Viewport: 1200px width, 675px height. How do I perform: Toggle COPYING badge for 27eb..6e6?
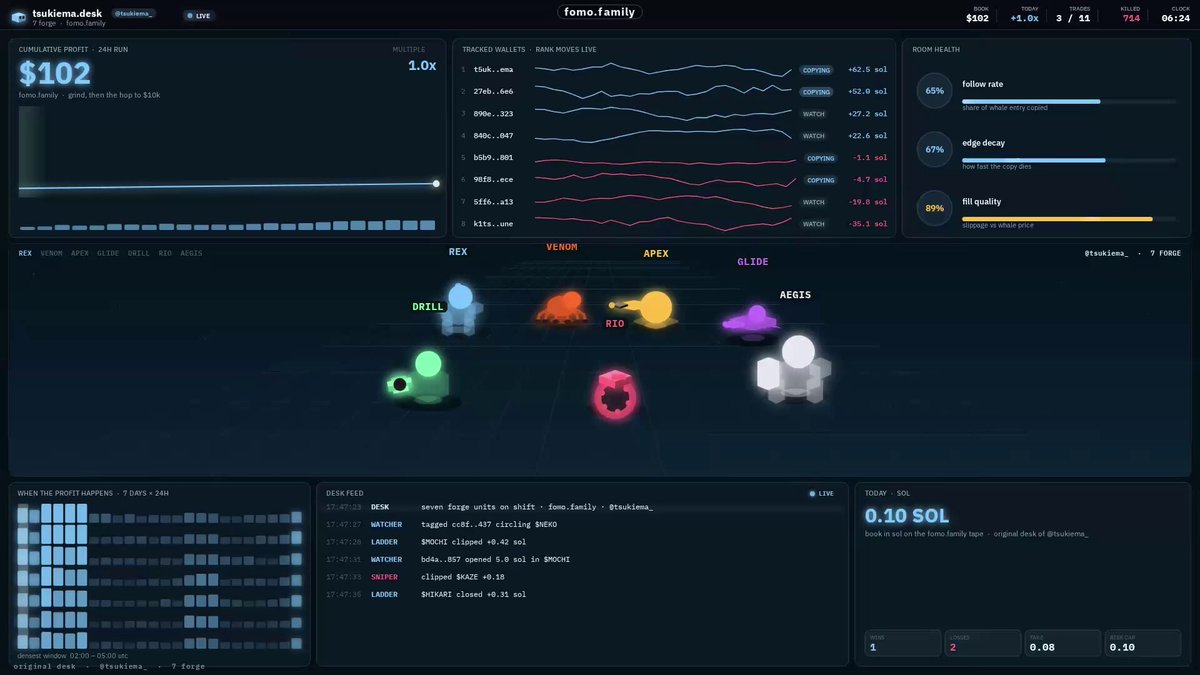[x=817, y=92]
